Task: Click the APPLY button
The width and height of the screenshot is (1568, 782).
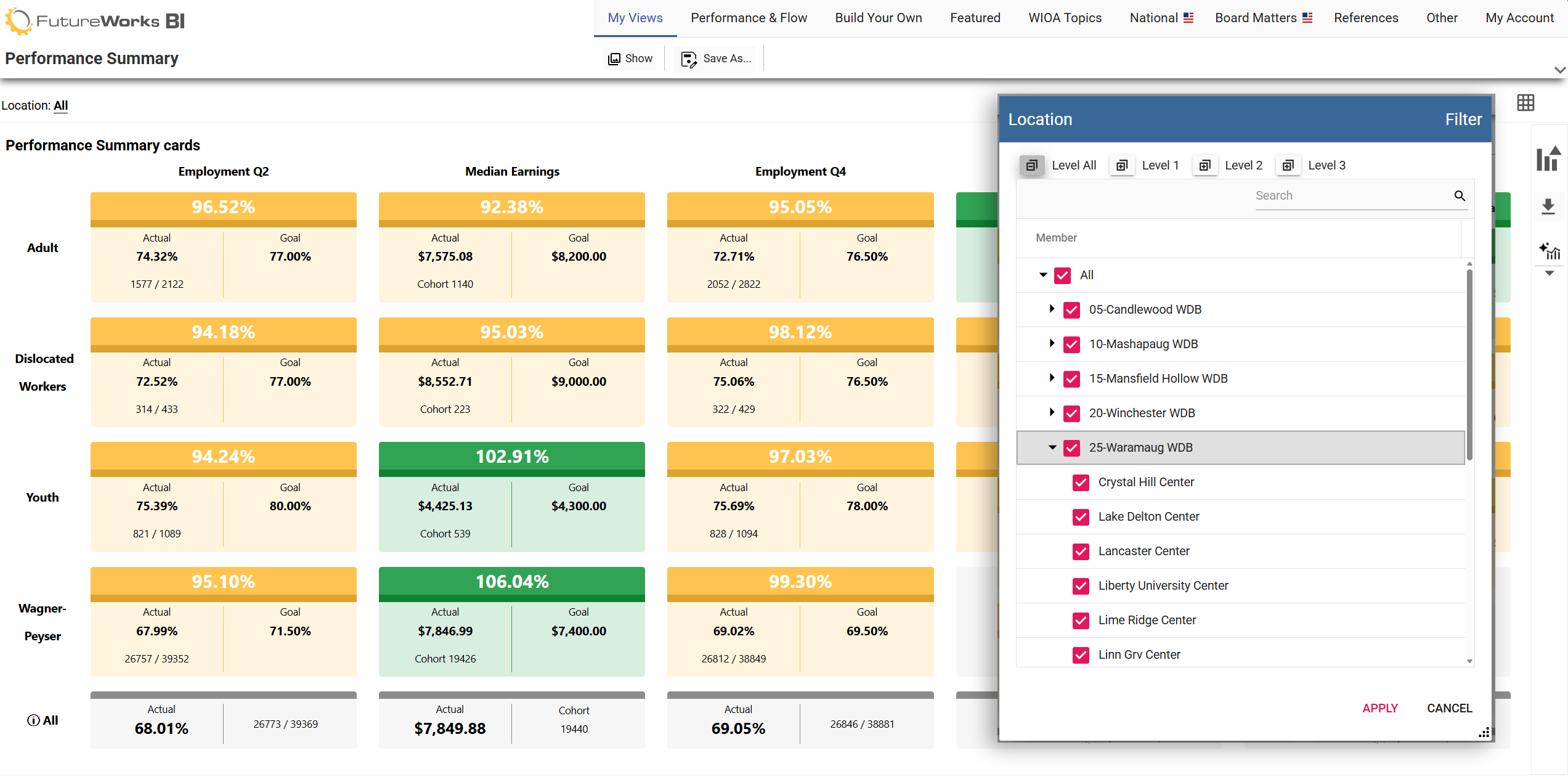Action: [x=1380, y=709]
